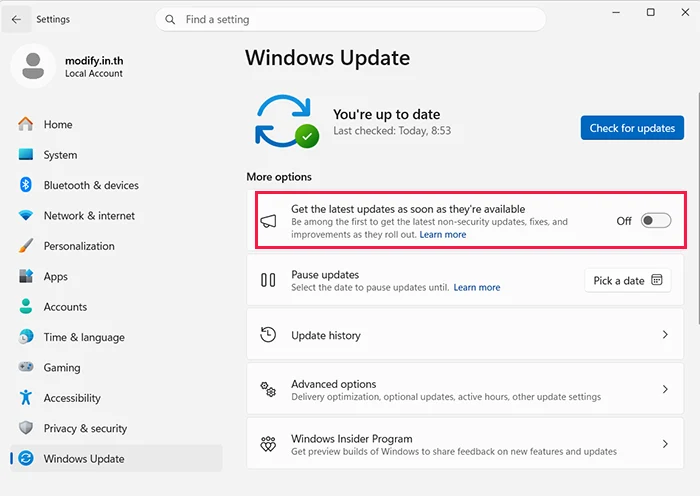The image size is (700, 496).
Task: Click "Last checked: Today, 8:53" text
Action: point(392,131)
